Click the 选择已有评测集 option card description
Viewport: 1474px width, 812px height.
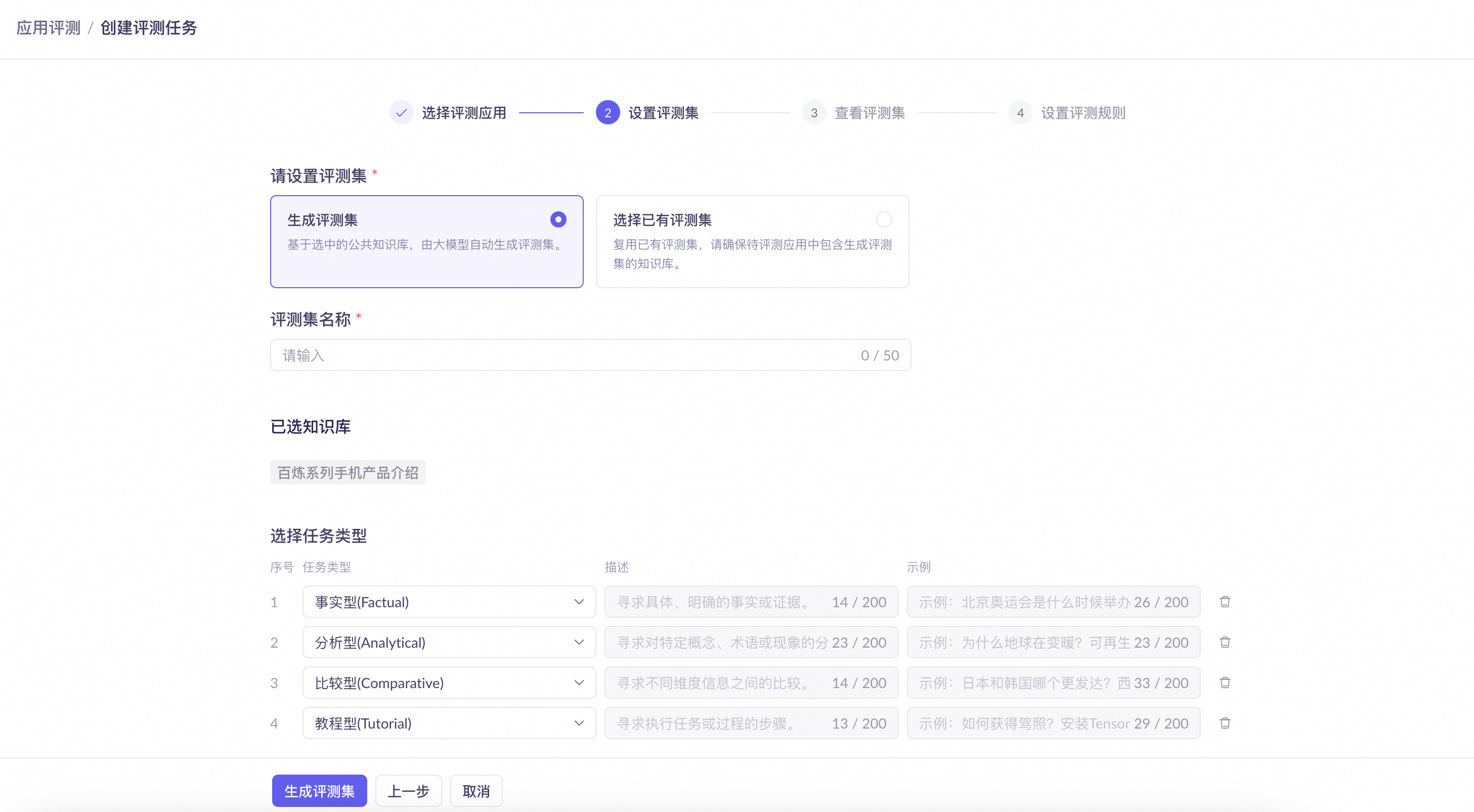pos(752,254)
